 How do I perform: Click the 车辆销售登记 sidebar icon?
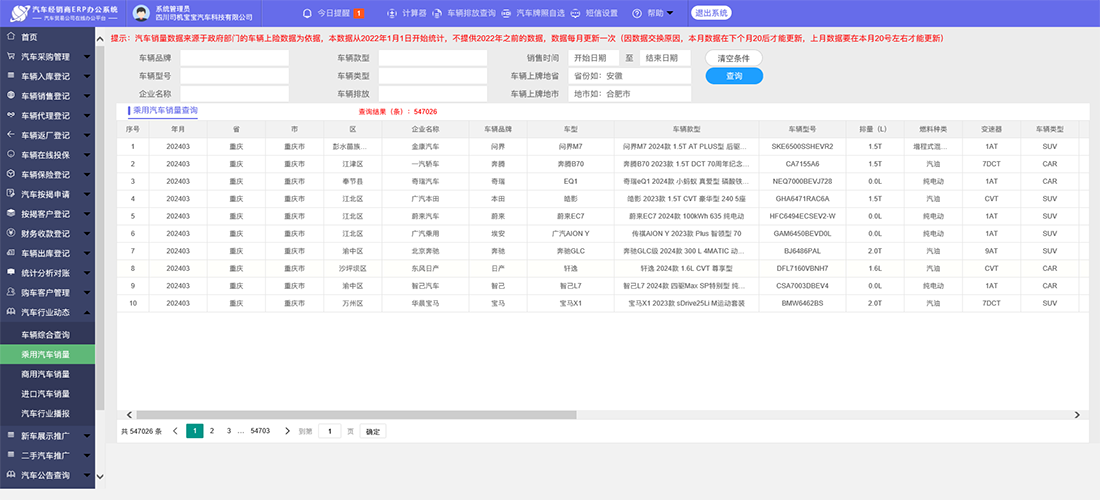coord(11,95)
